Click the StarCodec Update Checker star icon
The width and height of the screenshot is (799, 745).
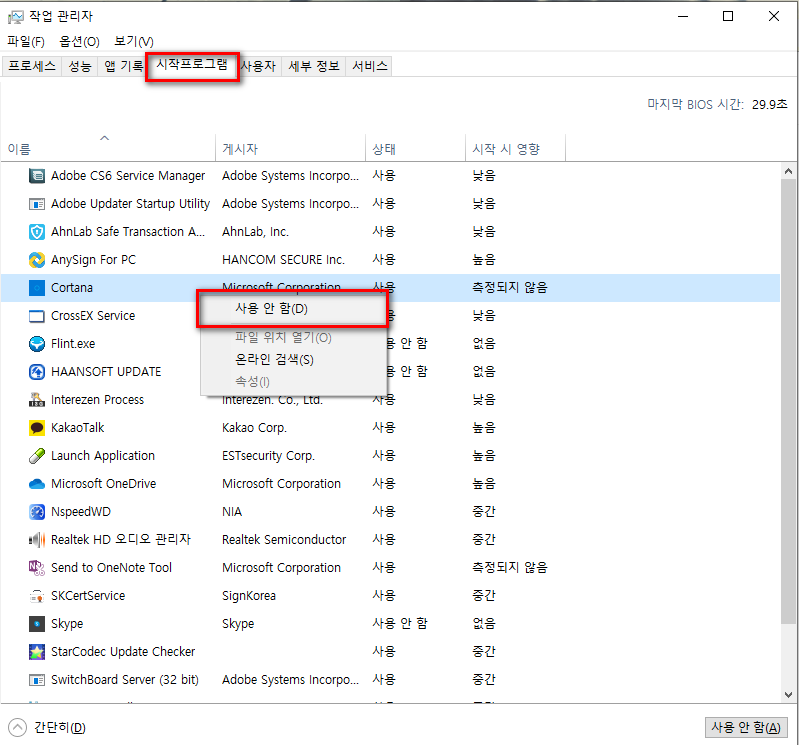[37, 652]
